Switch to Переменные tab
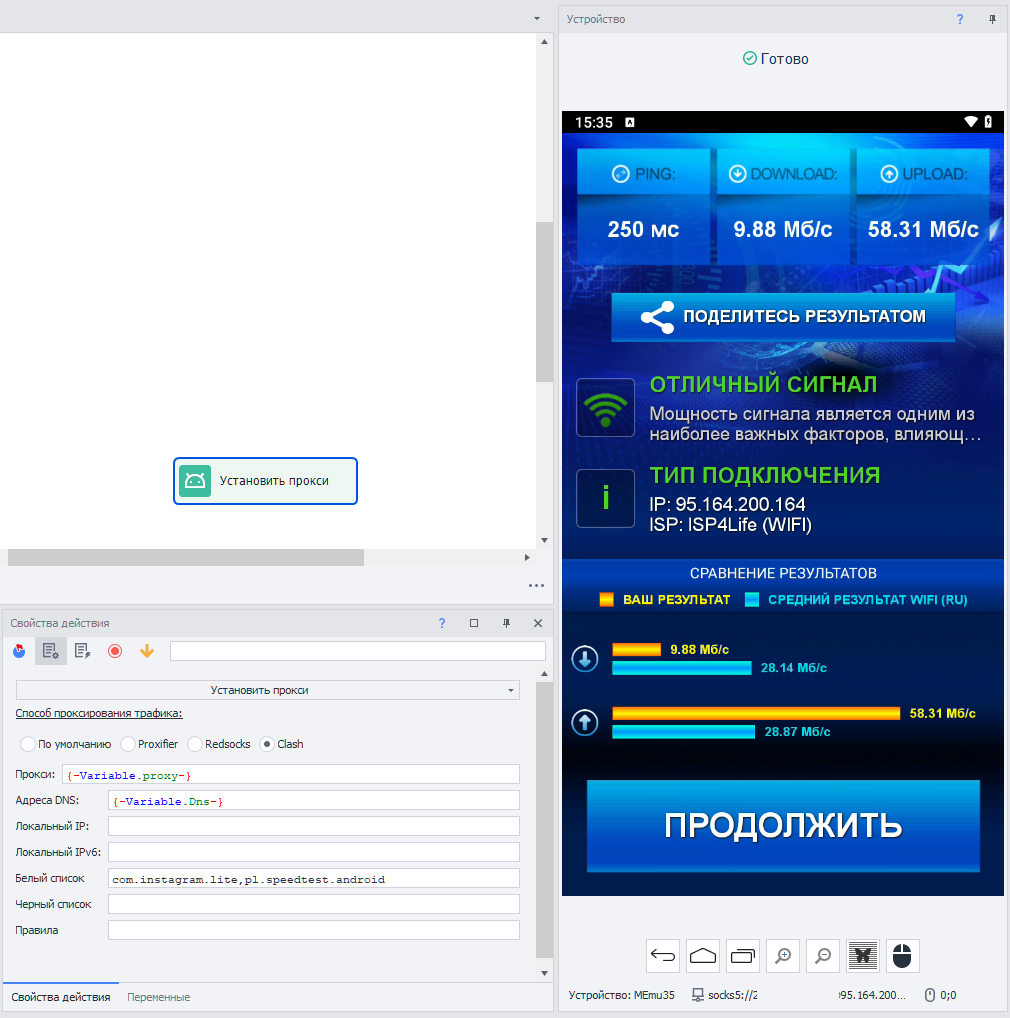The image size is (1010, 1018). pos(158,997)
